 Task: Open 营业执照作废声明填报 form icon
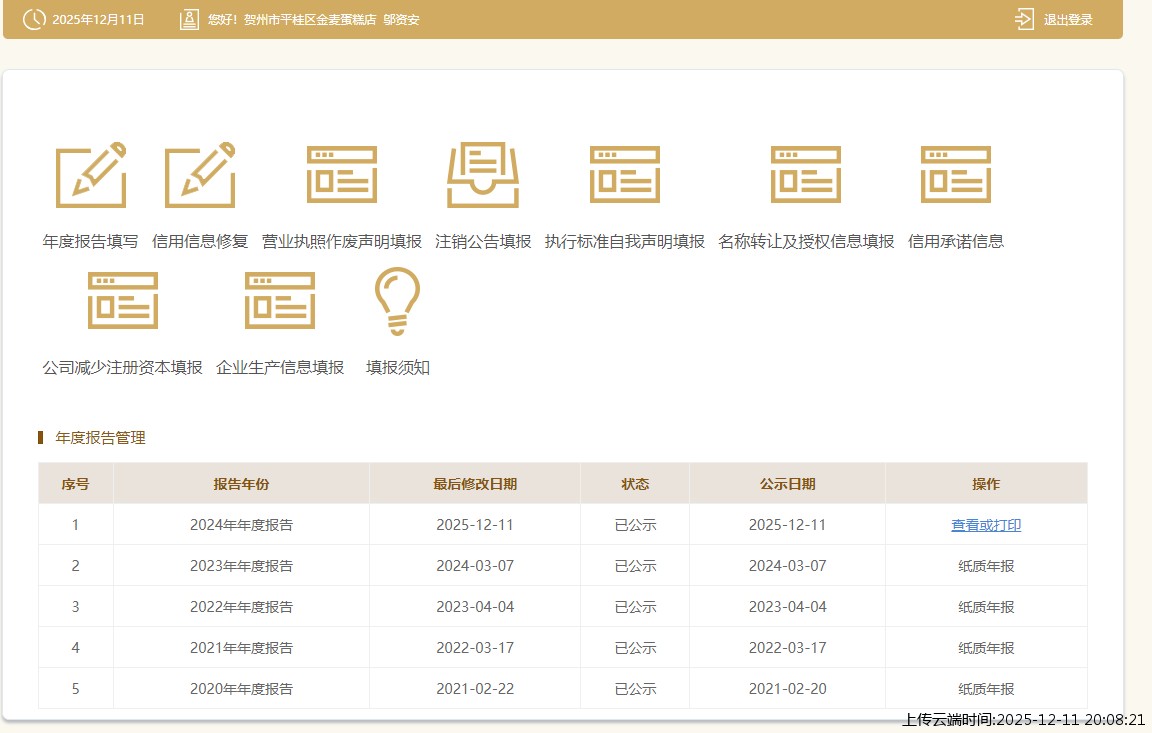pos(342,175)
